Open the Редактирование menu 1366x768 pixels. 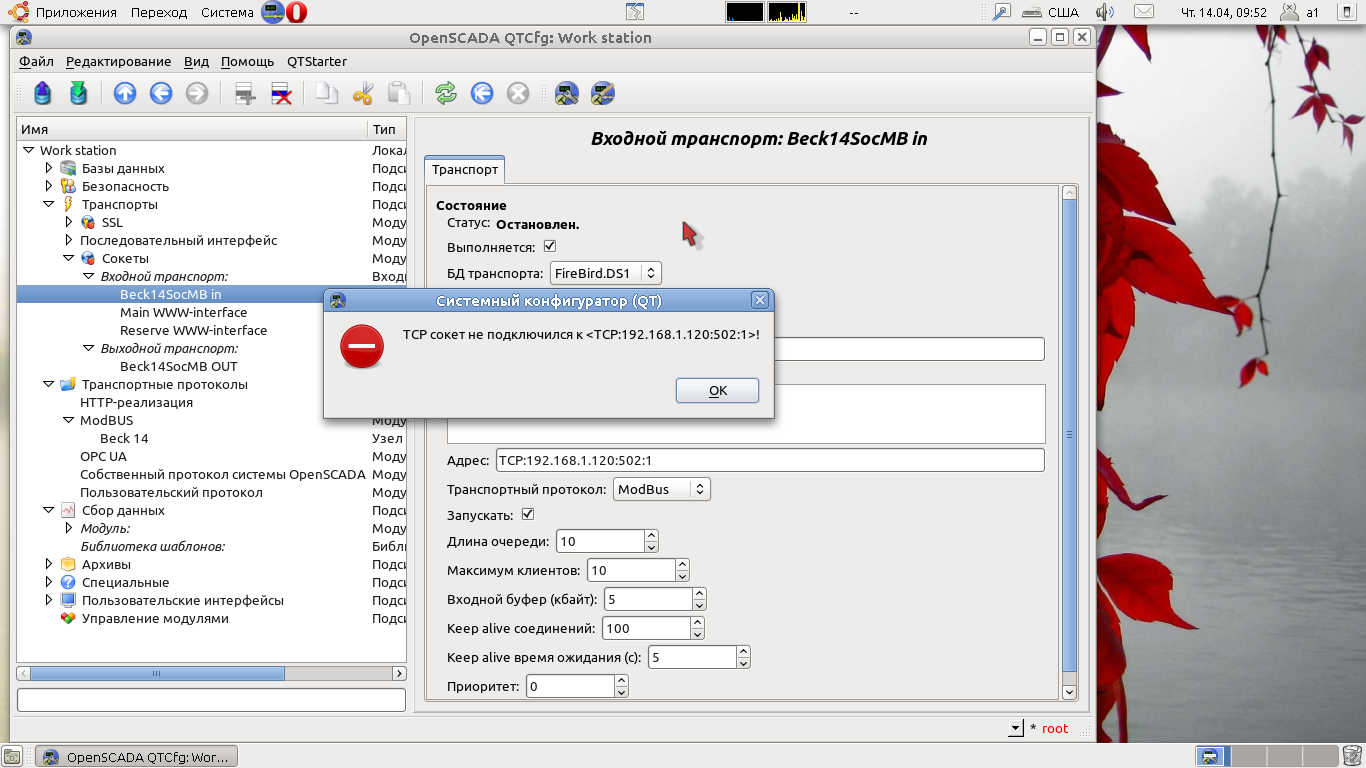(x=118, y=61)
